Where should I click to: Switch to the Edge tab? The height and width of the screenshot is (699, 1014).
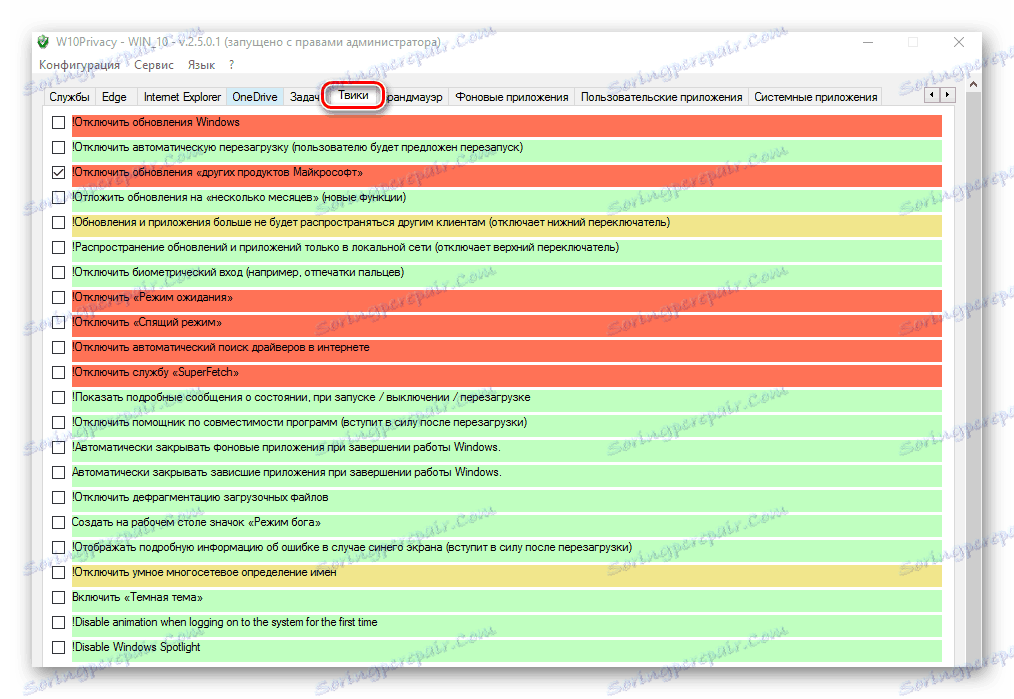[x=114, y=97]
